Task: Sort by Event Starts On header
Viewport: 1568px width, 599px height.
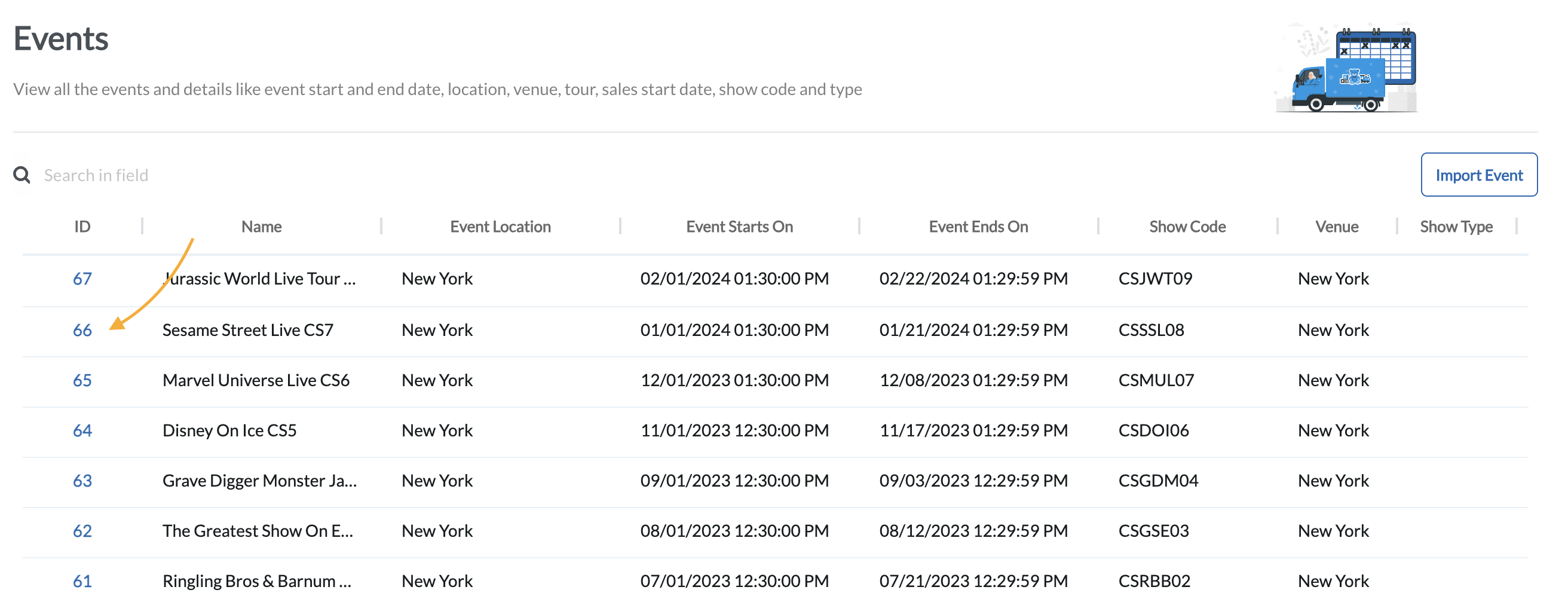Action: (739, 226)
